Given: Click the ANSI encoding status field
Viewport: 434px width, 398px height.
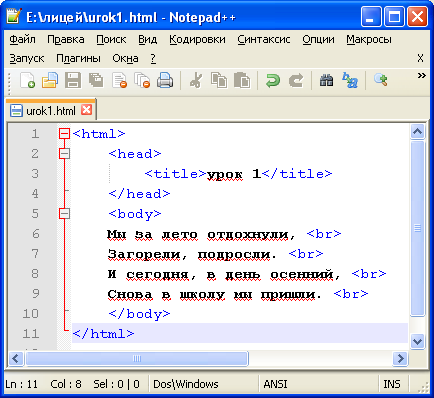Looking at the screenshot, I should point(275,384).
